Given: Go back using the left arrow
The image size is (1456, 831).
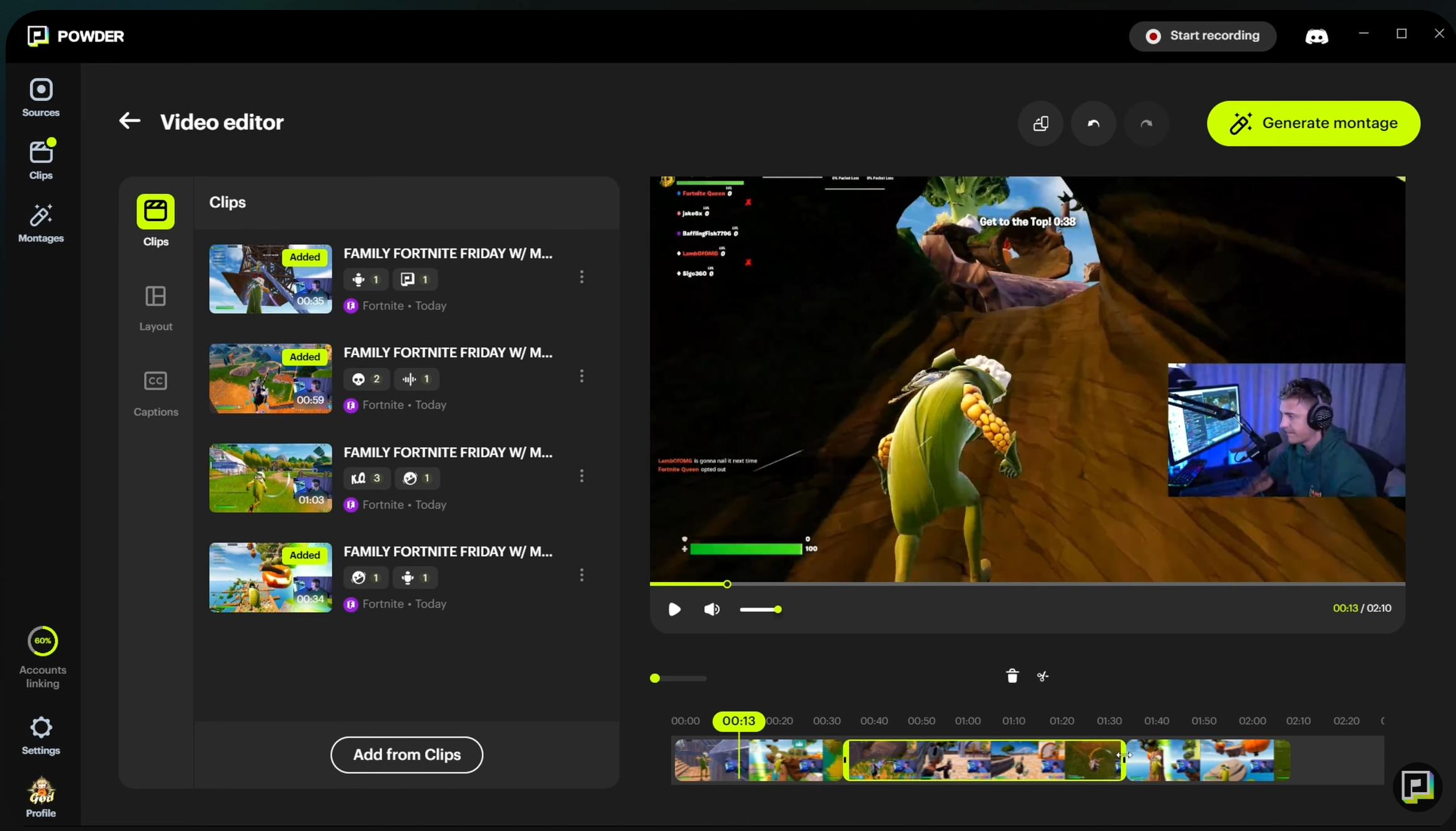Looking at the screenshot, I should 130,121.
